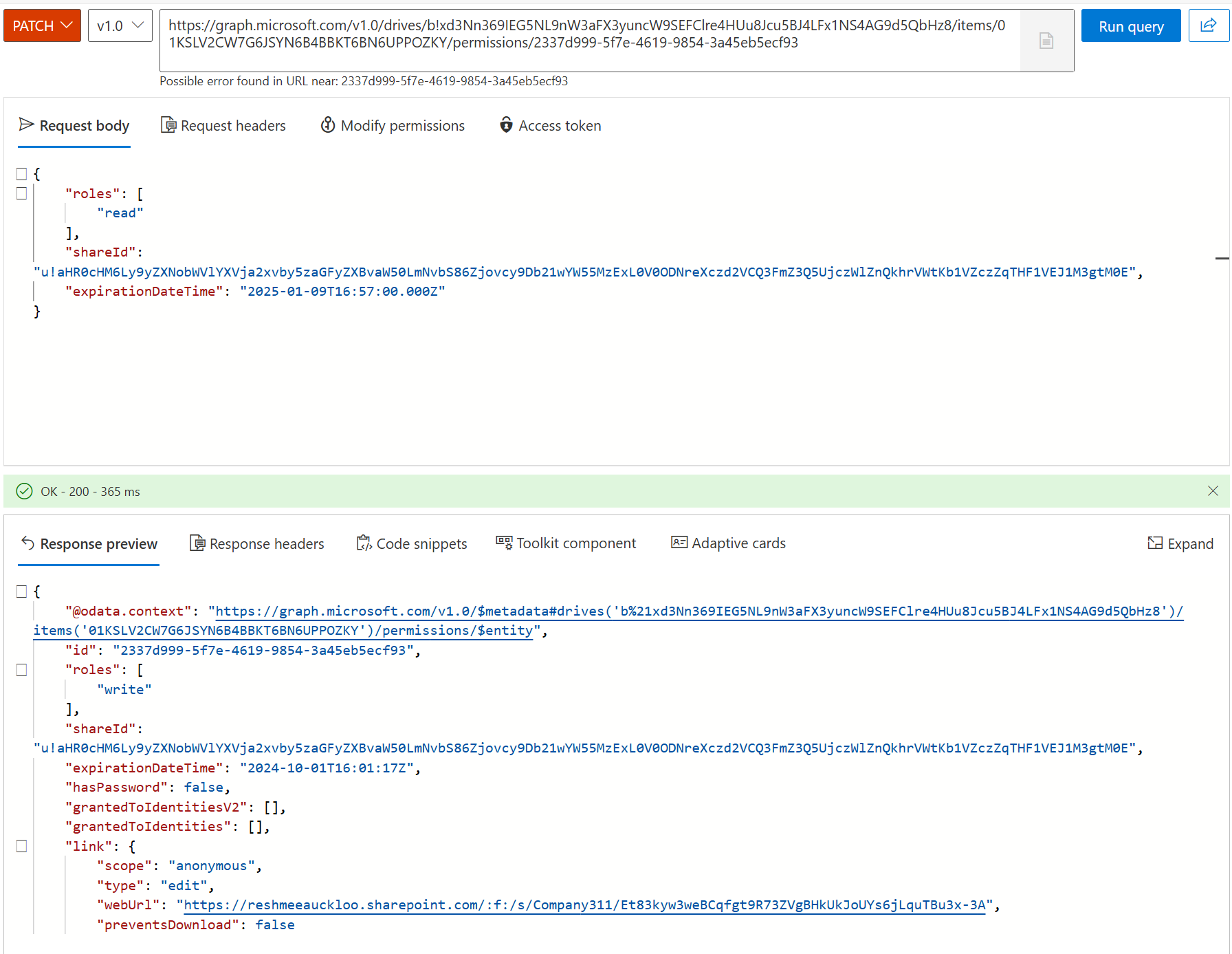
Task: Click the OK - 200 - 365 ms status text
Action: pyautogui.click(x=90, y=492)
